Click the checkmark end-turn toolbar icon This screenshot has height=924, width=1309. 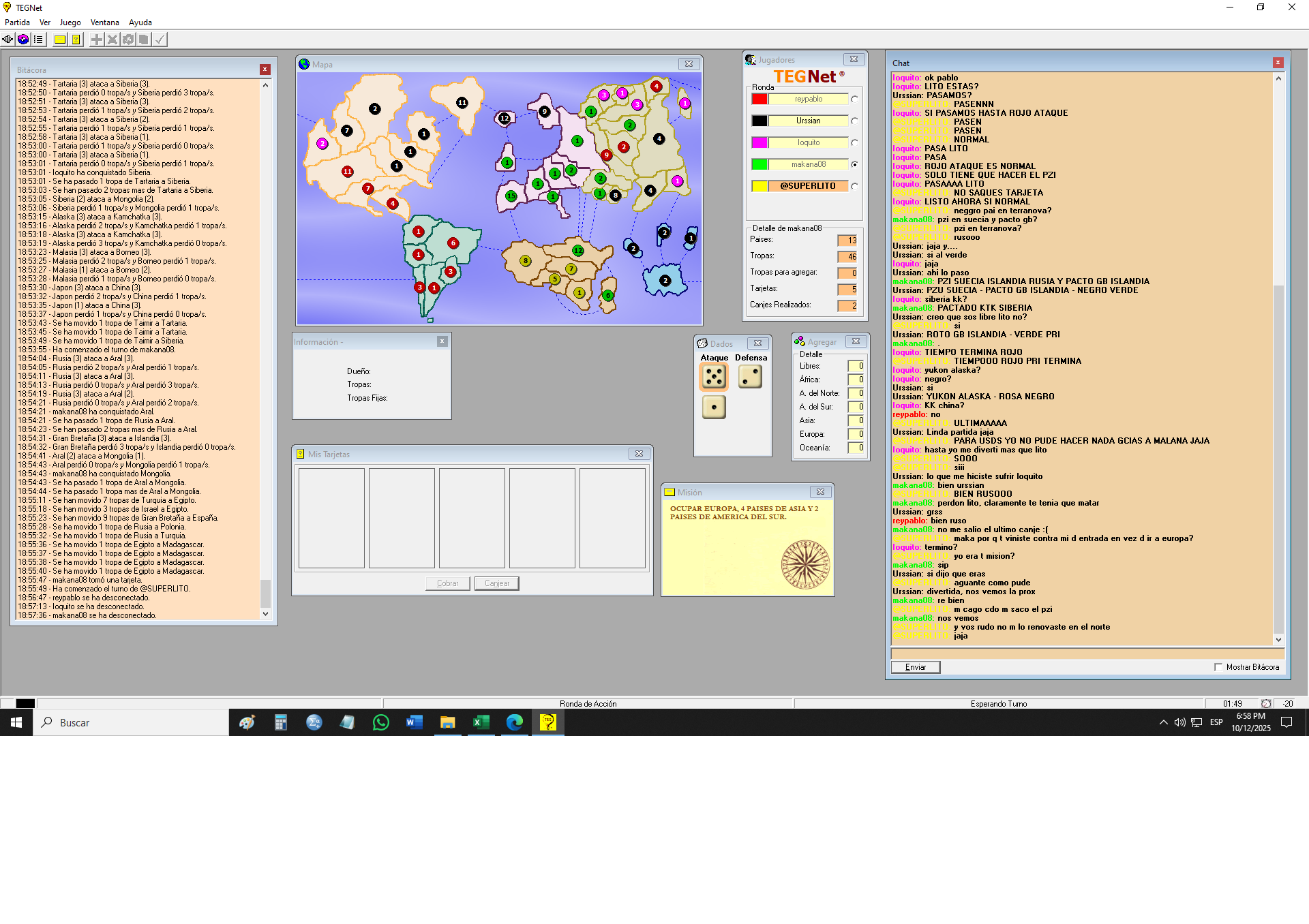tap(160, 40)
